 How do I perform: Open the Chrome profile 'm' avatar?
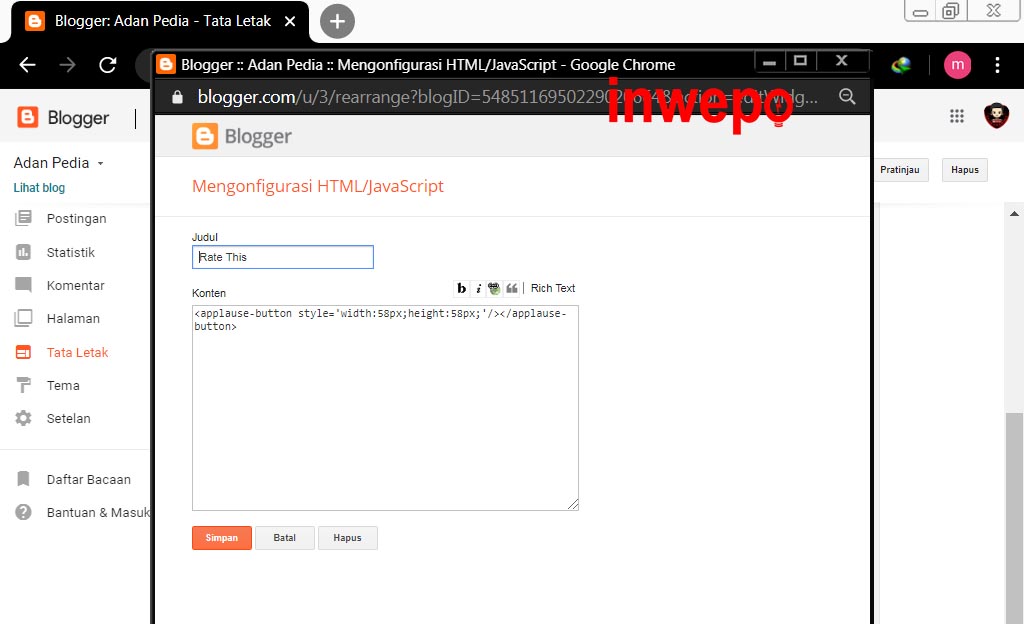957,65
